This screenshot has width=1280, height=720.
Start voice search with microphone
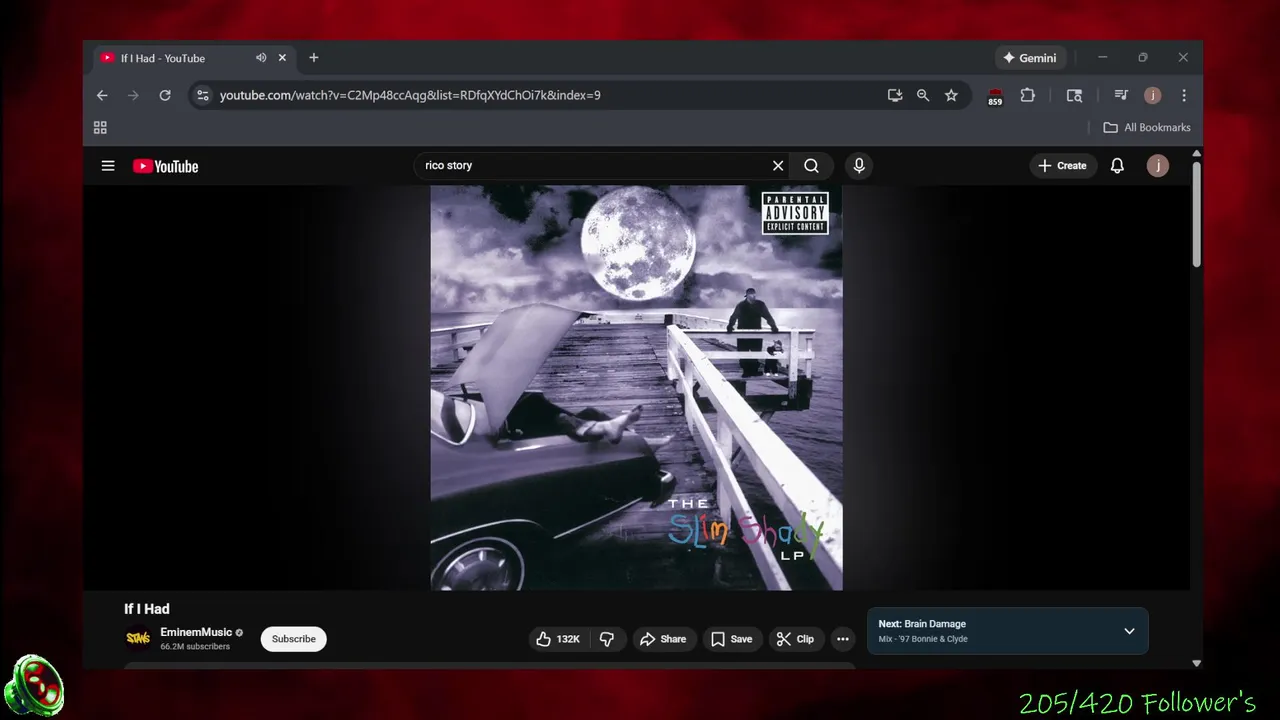pos(859,166)
